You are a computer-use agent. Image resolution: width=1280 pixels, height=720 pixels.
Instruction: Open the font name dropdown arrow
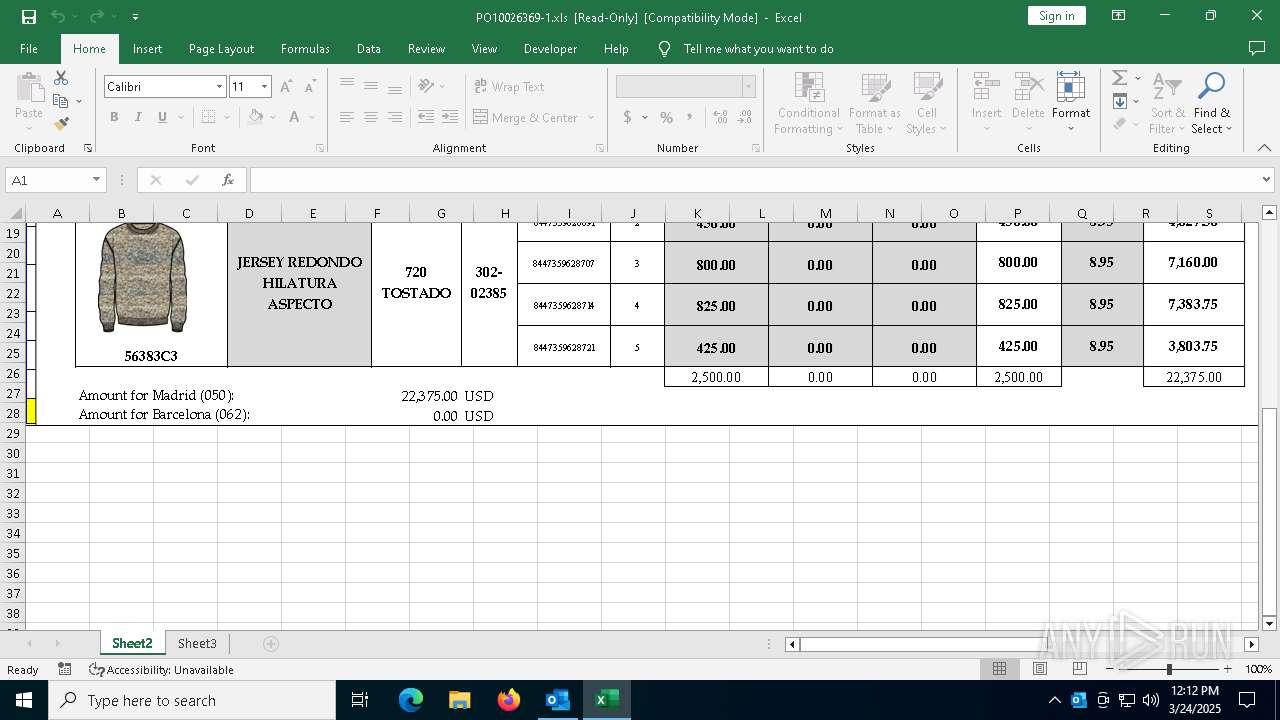tap(219, 87)
